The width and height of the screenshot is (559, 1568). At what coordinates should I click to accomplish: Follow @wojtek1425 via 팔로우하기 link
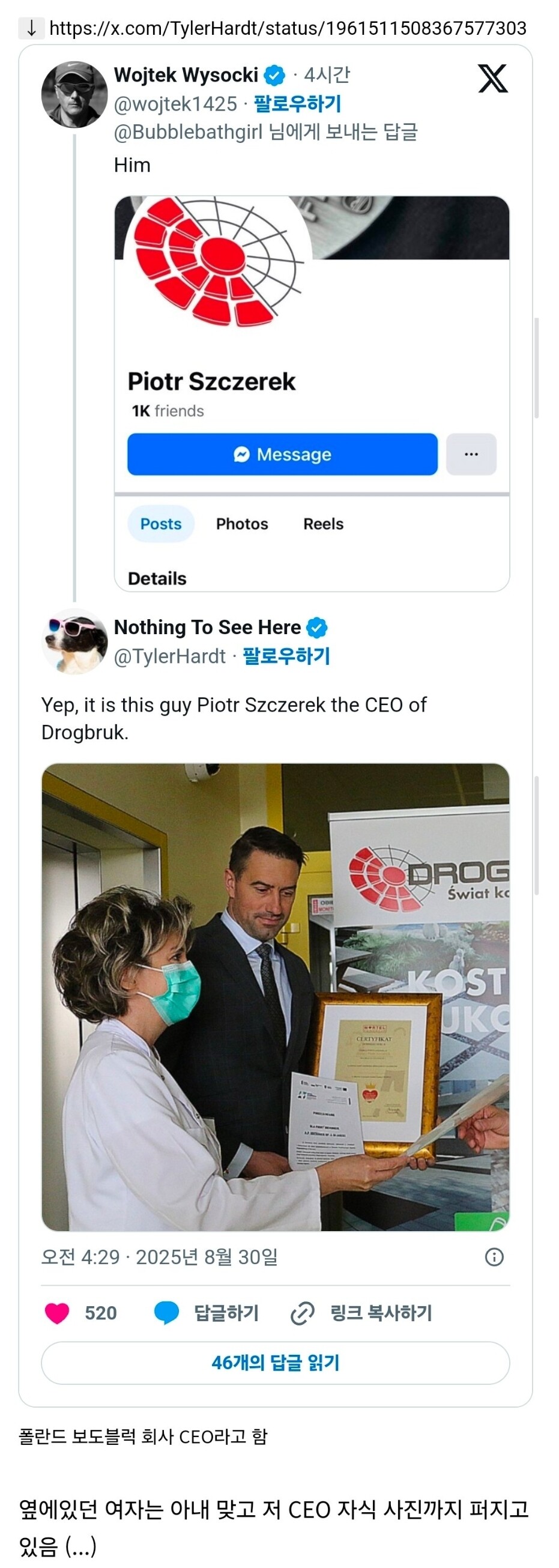click(x=297, y=104)
